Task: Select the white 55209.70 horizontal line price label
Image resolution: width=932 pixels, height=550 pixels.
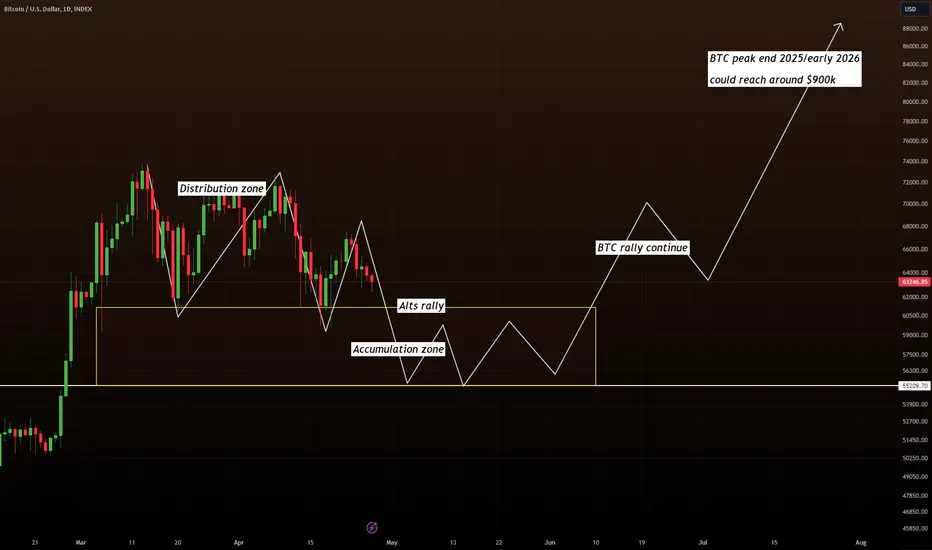Action: click(915, 386)
